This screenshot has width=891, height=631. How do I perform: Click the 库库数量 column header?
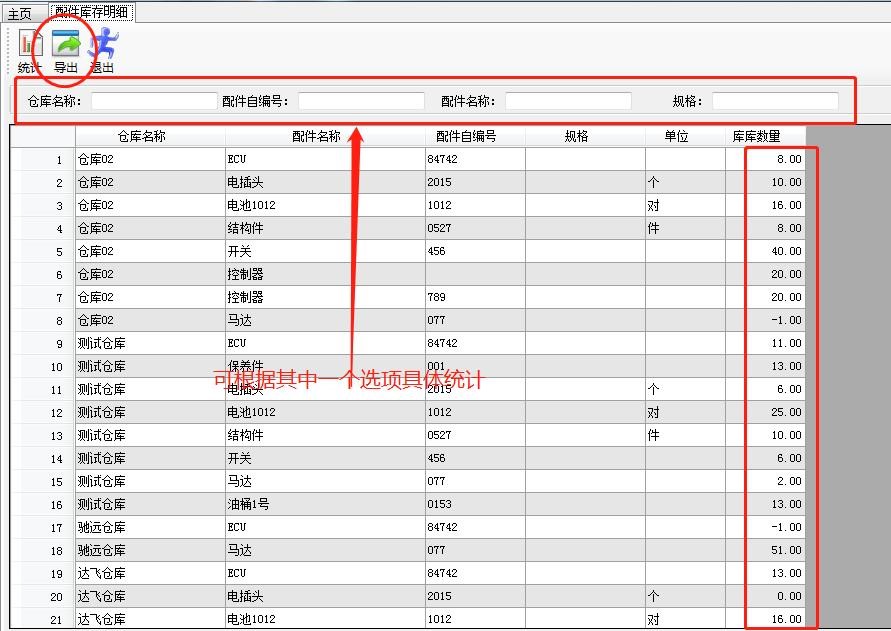pyautogui.click(x=765, y=136)
